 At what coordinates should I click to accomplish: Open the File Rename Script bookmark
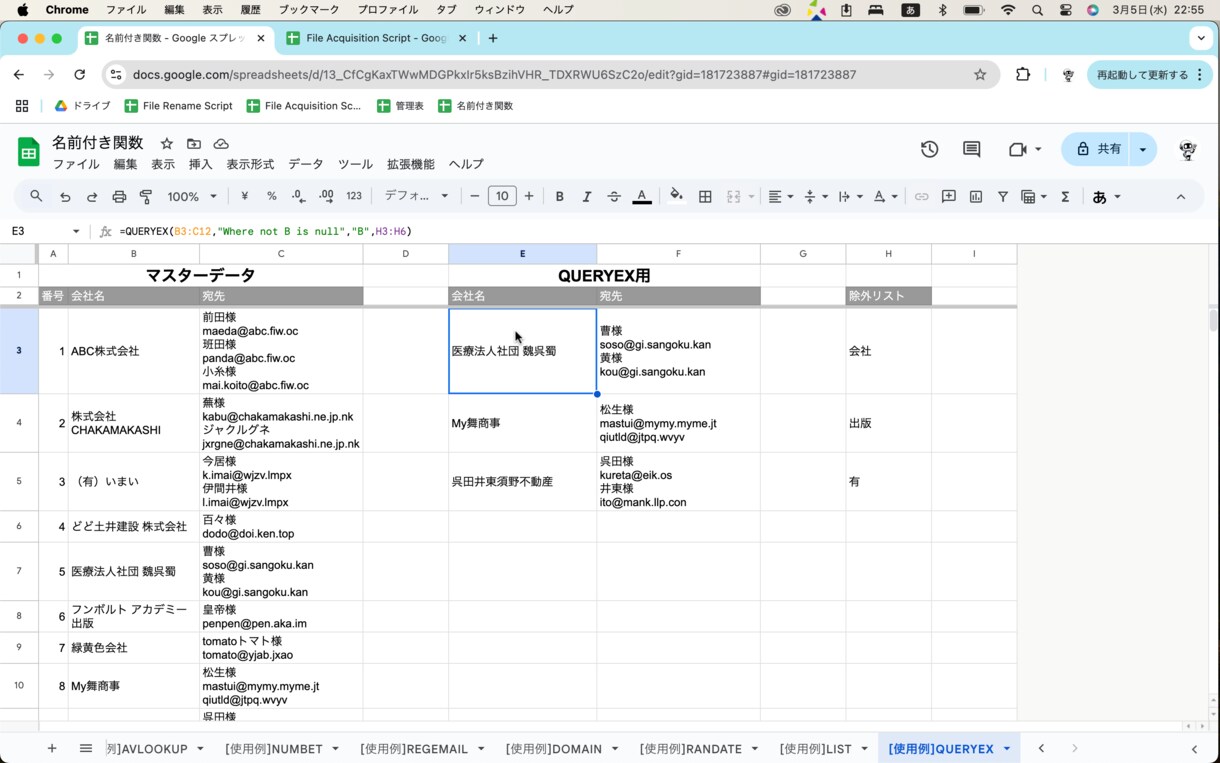point(178,106)
